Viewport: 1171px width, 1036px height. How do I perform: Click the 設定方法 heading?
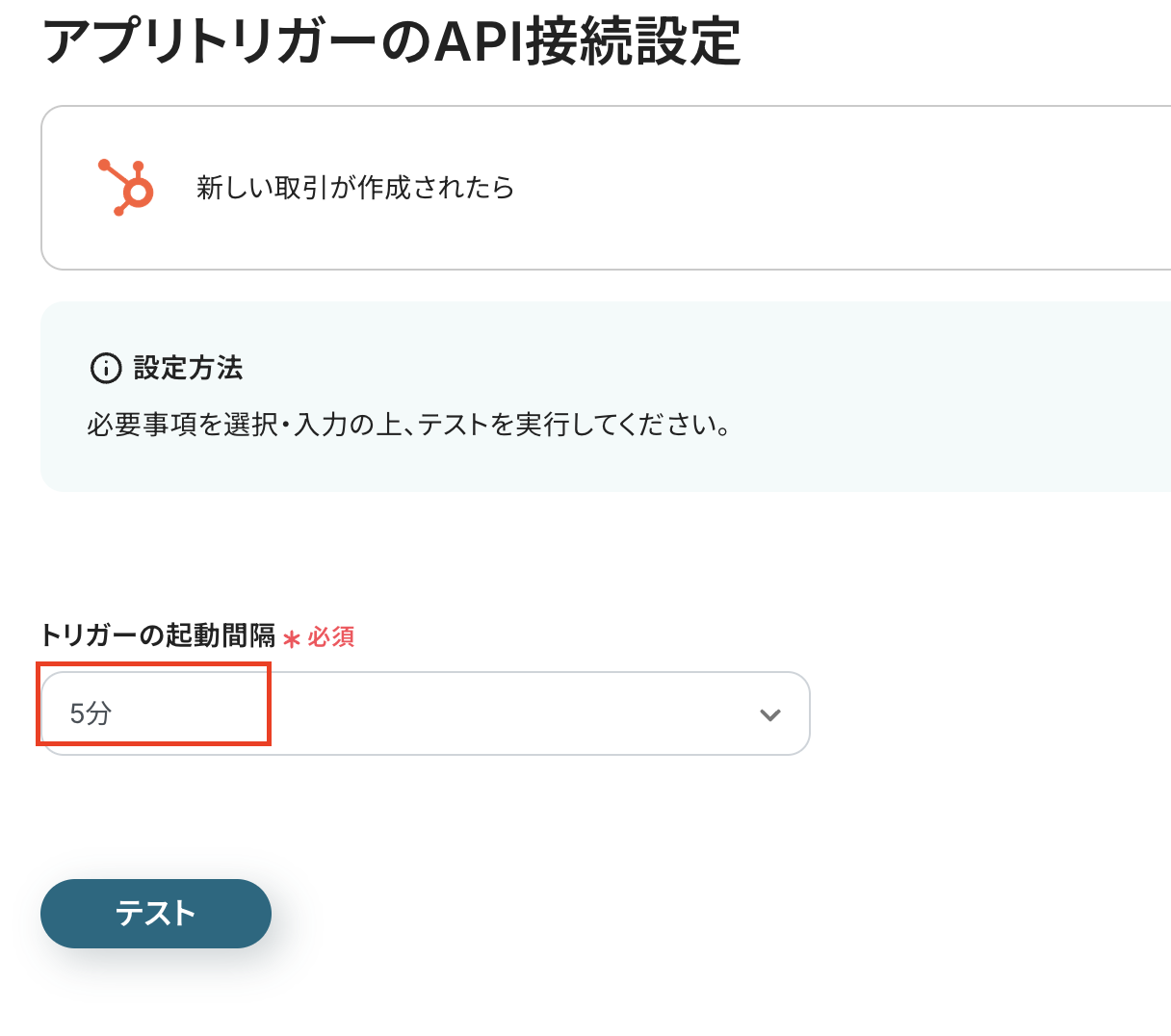(x=188, y=368)
